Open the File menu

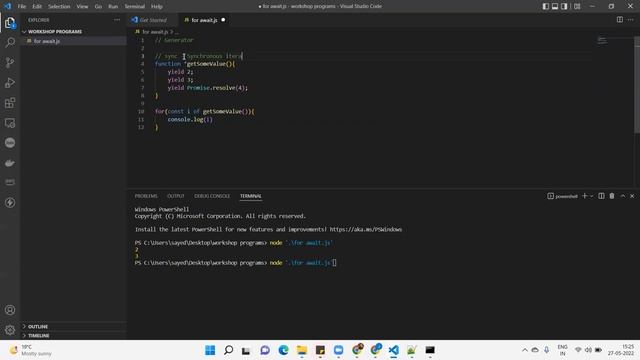[22, 7]
